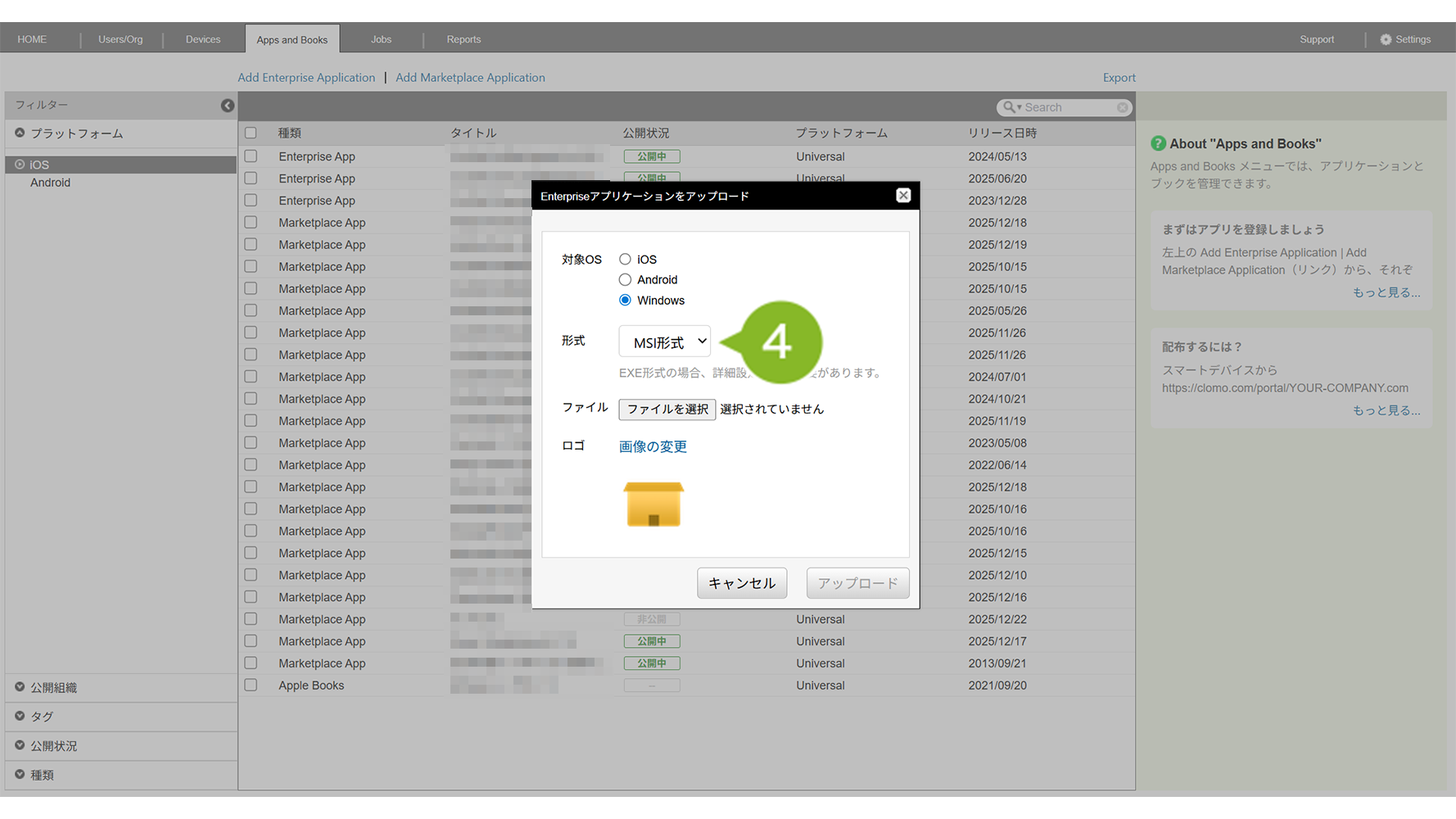This screenshot has width=1456, height=819.
Task: Expand the 公開組織 filter section
Action: (20, 687)
